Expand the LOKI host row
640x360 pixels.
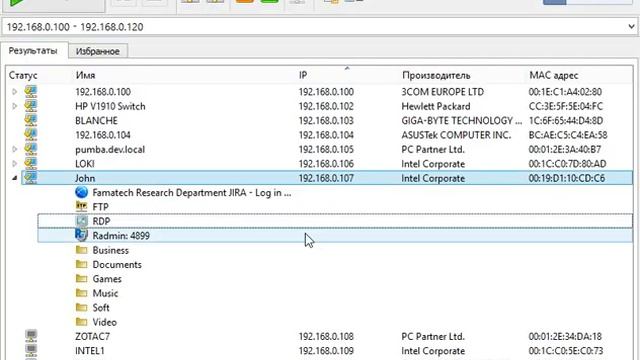[15, 164]
